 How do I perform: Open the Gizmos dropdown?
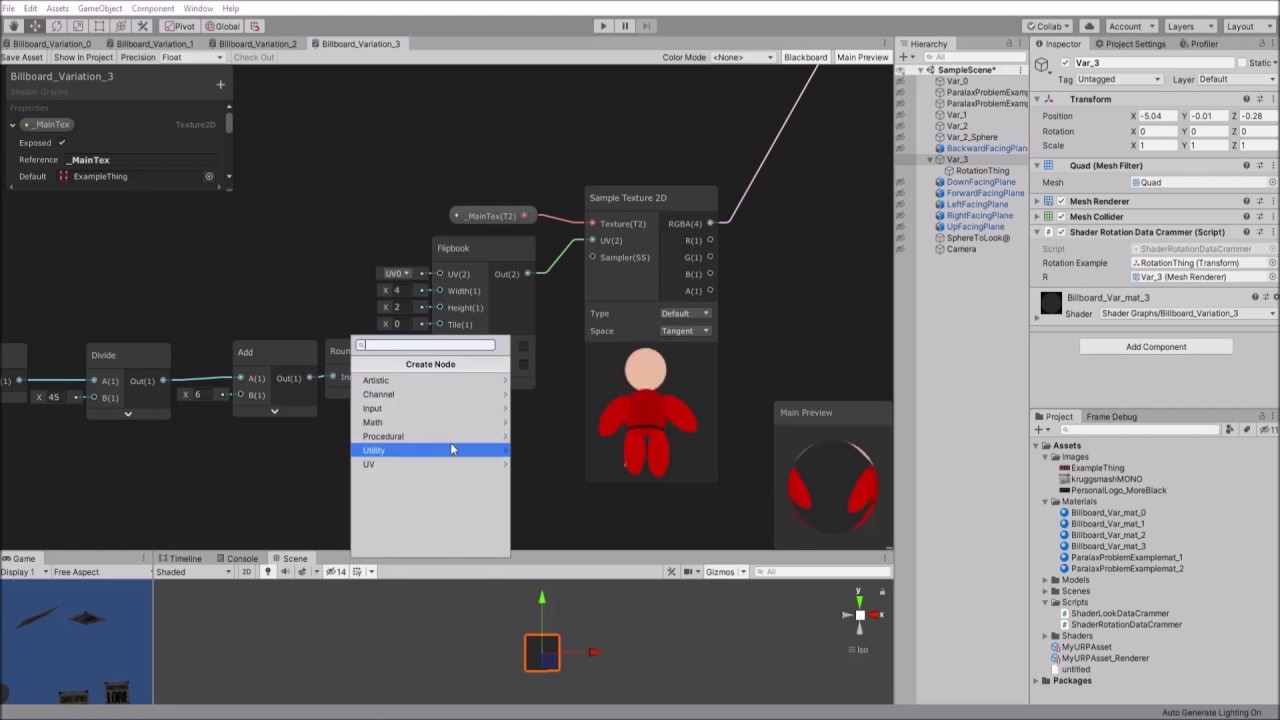coord(725,572)
